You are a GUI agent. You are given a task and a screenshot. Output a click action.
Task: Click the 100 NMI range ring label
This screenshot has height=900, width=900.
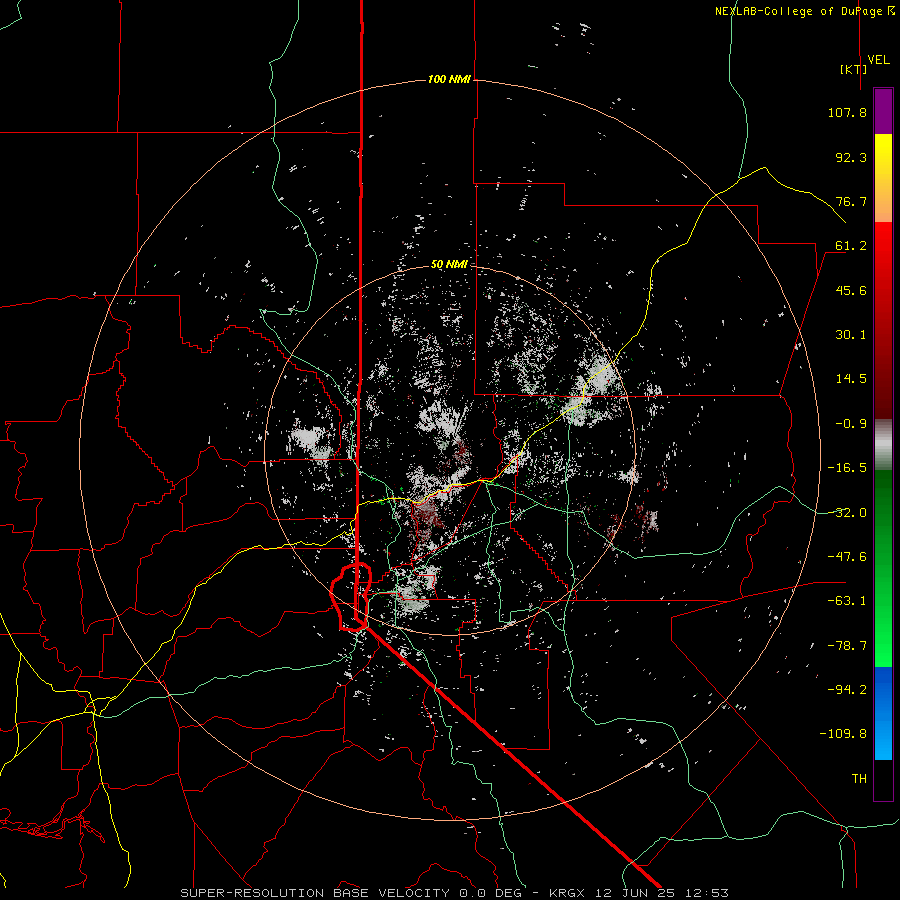click(x=449, y=79)
